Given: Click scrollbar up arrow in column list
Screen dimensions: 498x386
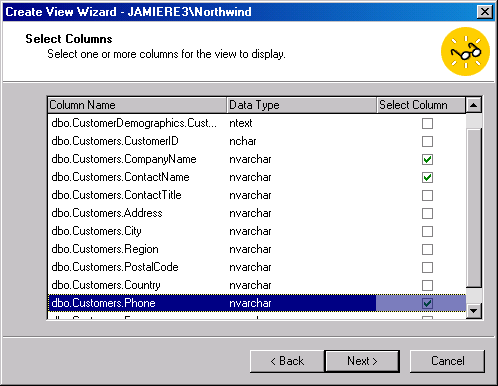Looking at the screenshot, I should pyautogui.click(x=474, y=105).
